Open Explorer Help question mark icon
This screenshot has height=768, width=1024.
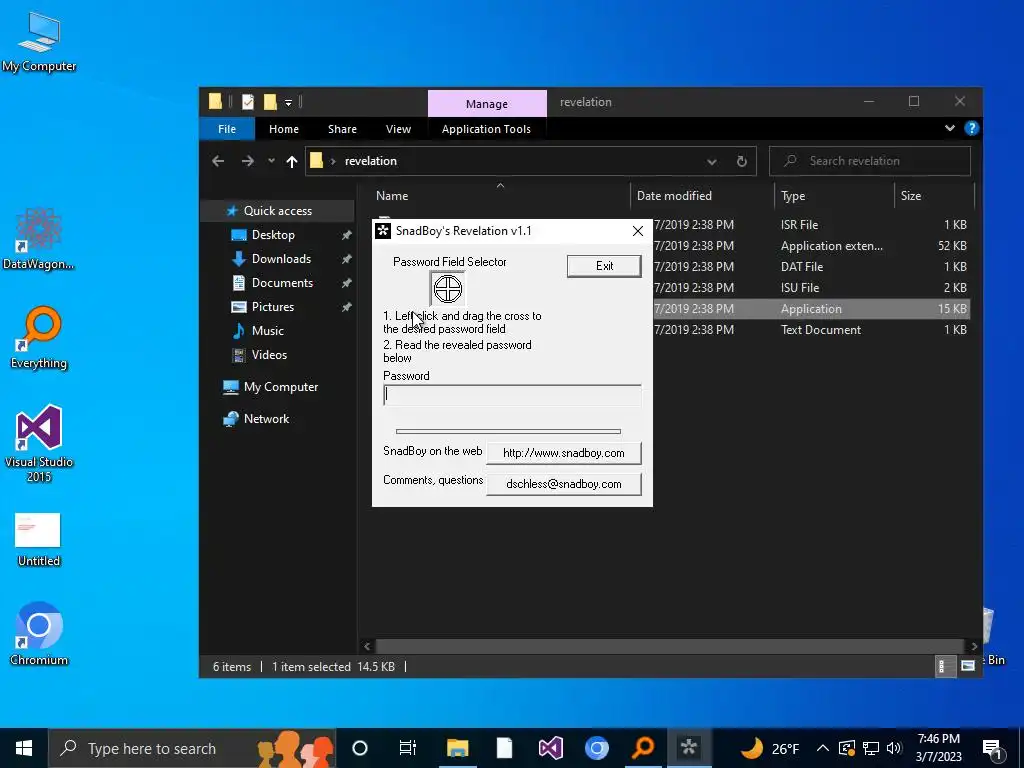coord(971,128)
